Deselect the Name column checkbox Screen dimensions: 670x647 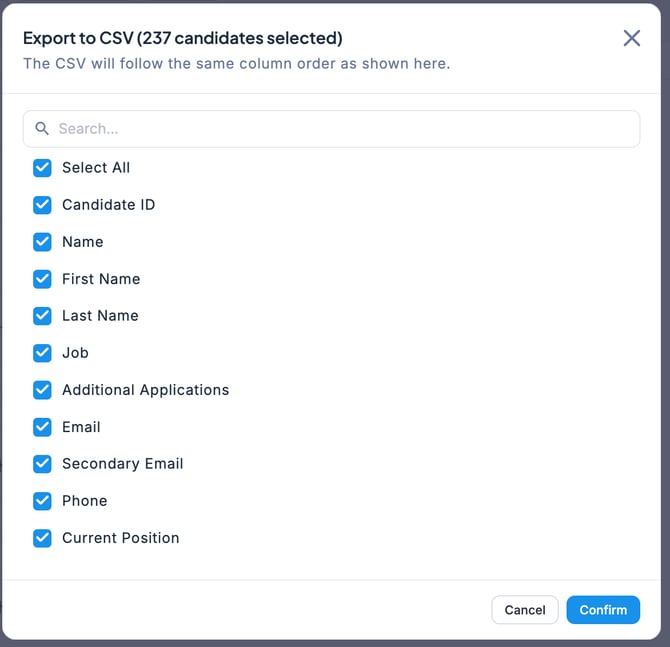42,242
